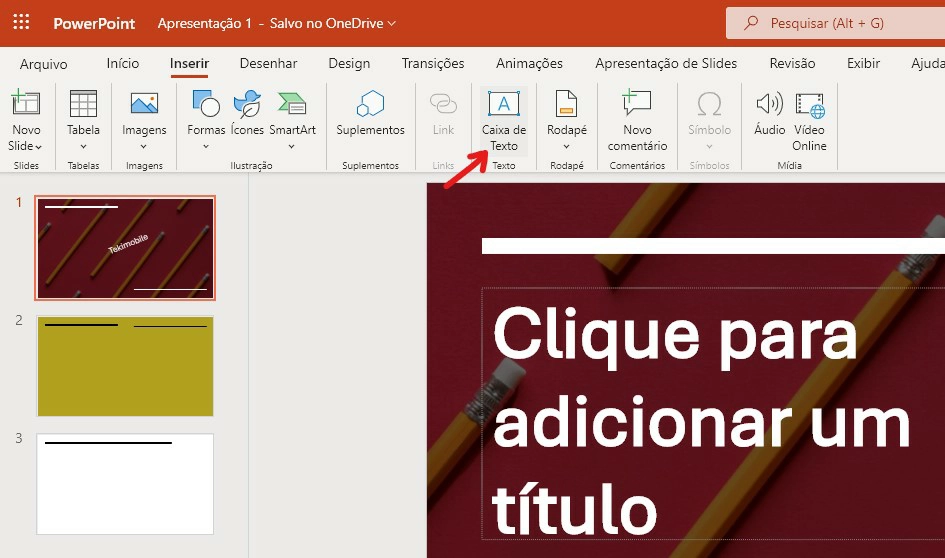Click the Tabela grid icon
The height and width of the screenshot is (558, 945).
pos(83,104)
